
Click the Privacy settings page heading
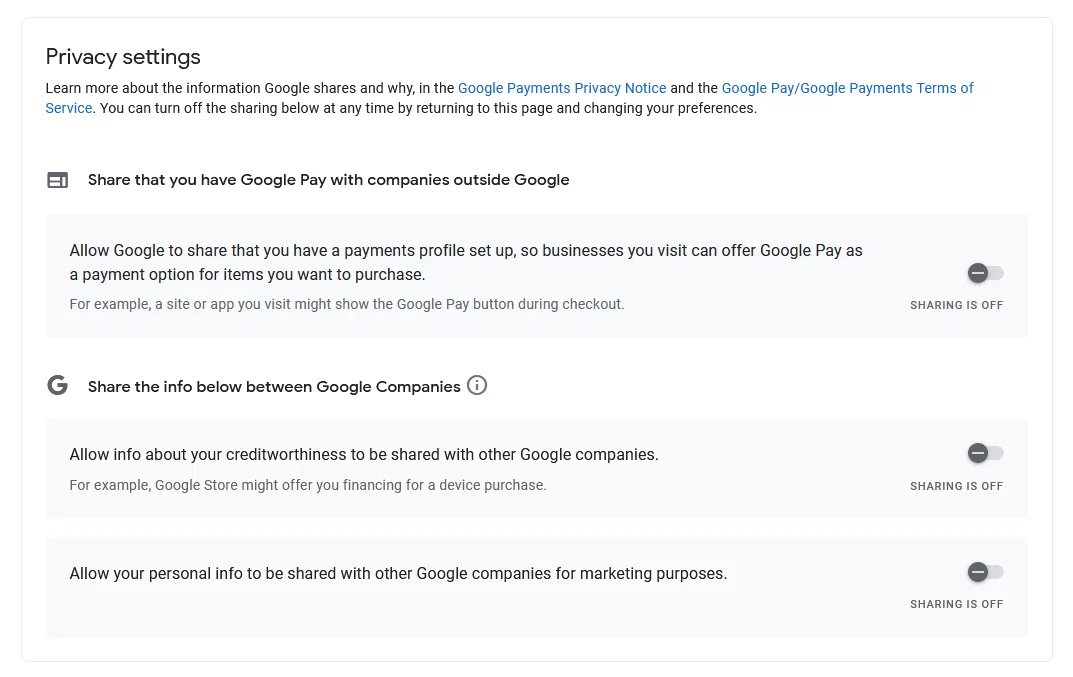[x=123, y=57]
